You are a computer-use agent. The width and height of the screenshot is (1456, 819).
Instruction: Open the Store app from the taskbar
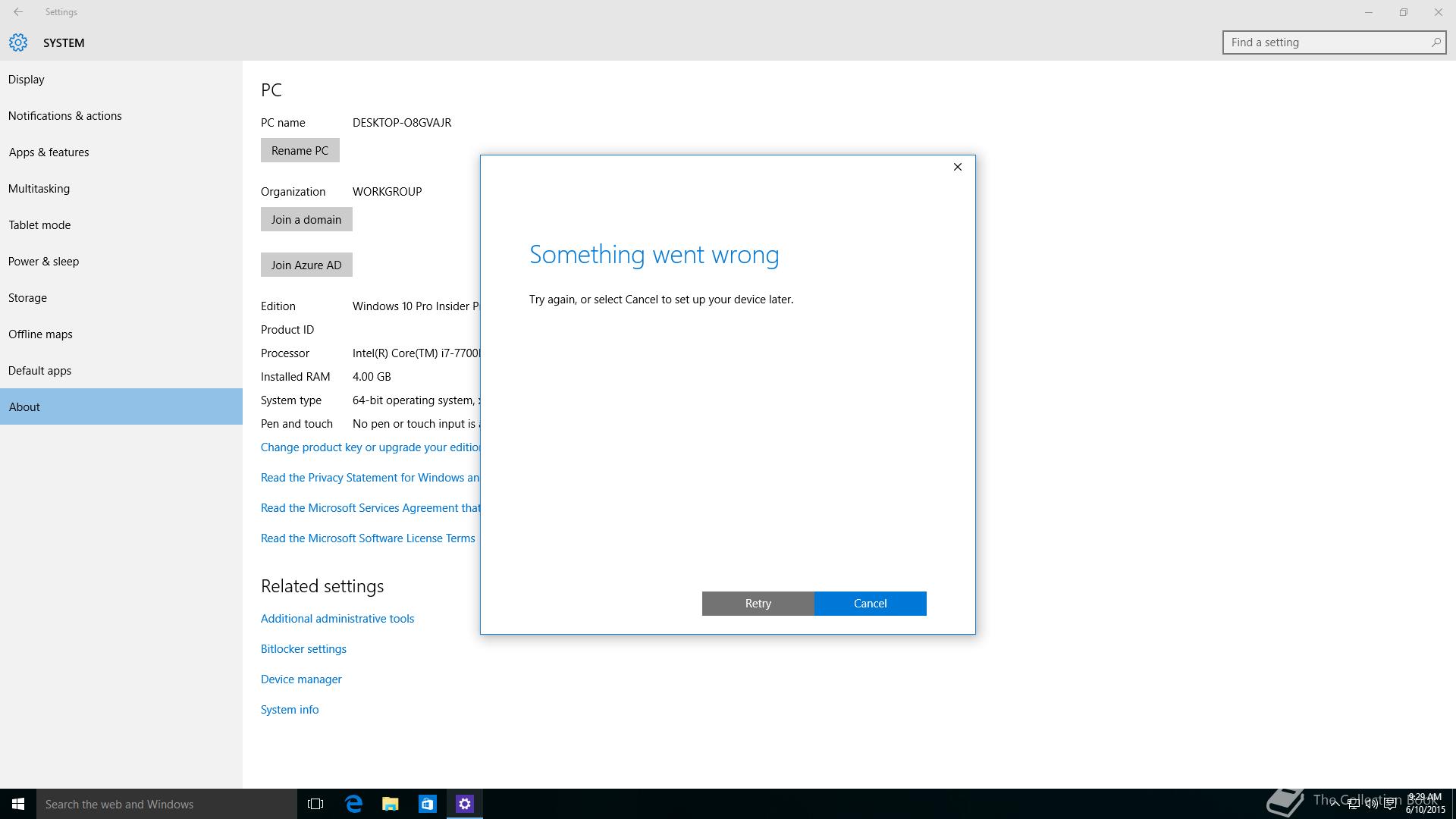428,804
